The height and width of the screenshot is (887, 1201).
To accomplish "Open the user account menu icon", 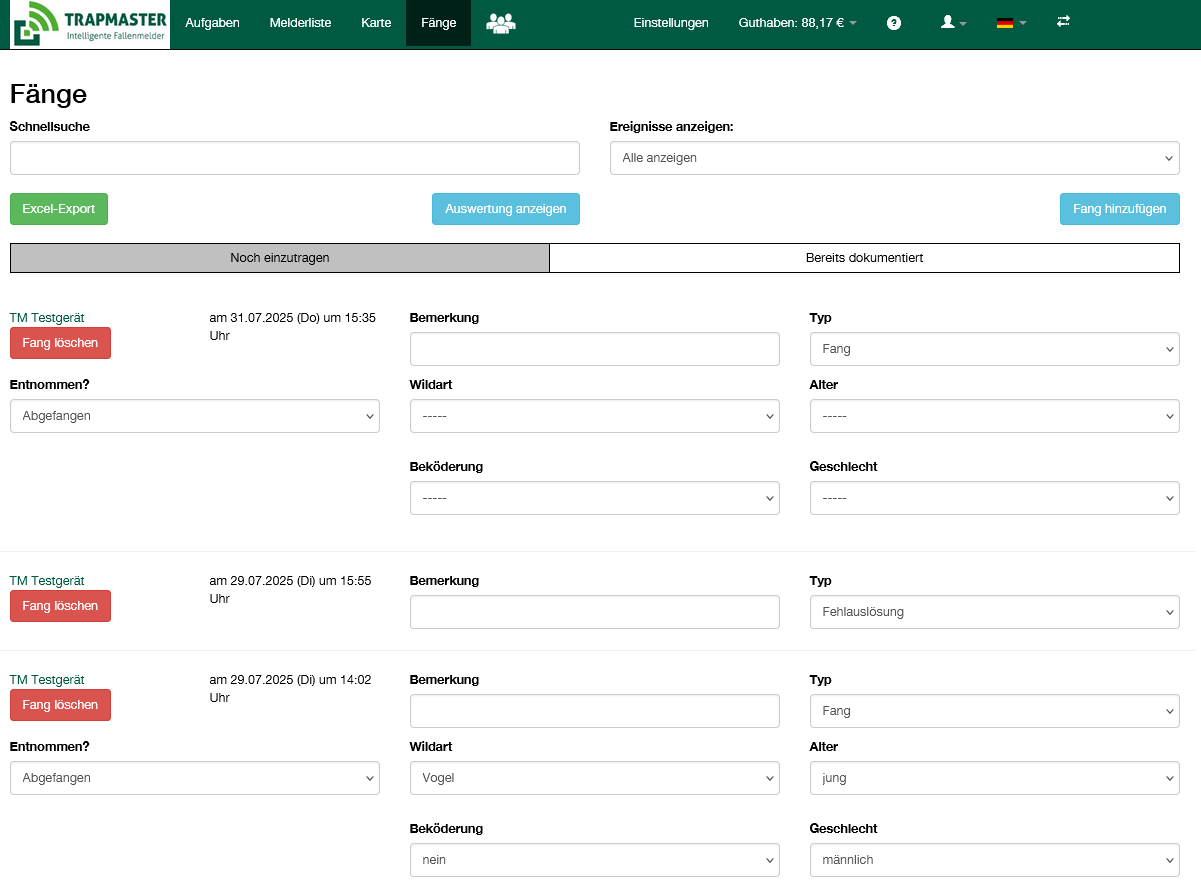I will pyautogui.click(x=953, y=23).
